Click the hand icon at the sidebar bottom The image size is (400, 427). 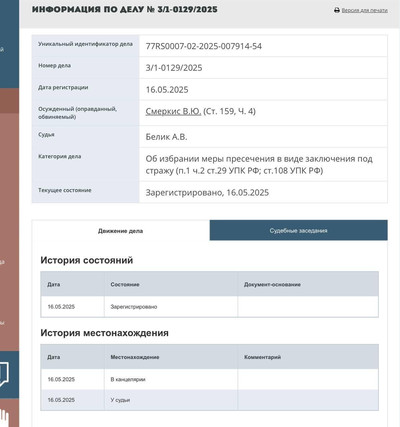click(x=4, y=418)
